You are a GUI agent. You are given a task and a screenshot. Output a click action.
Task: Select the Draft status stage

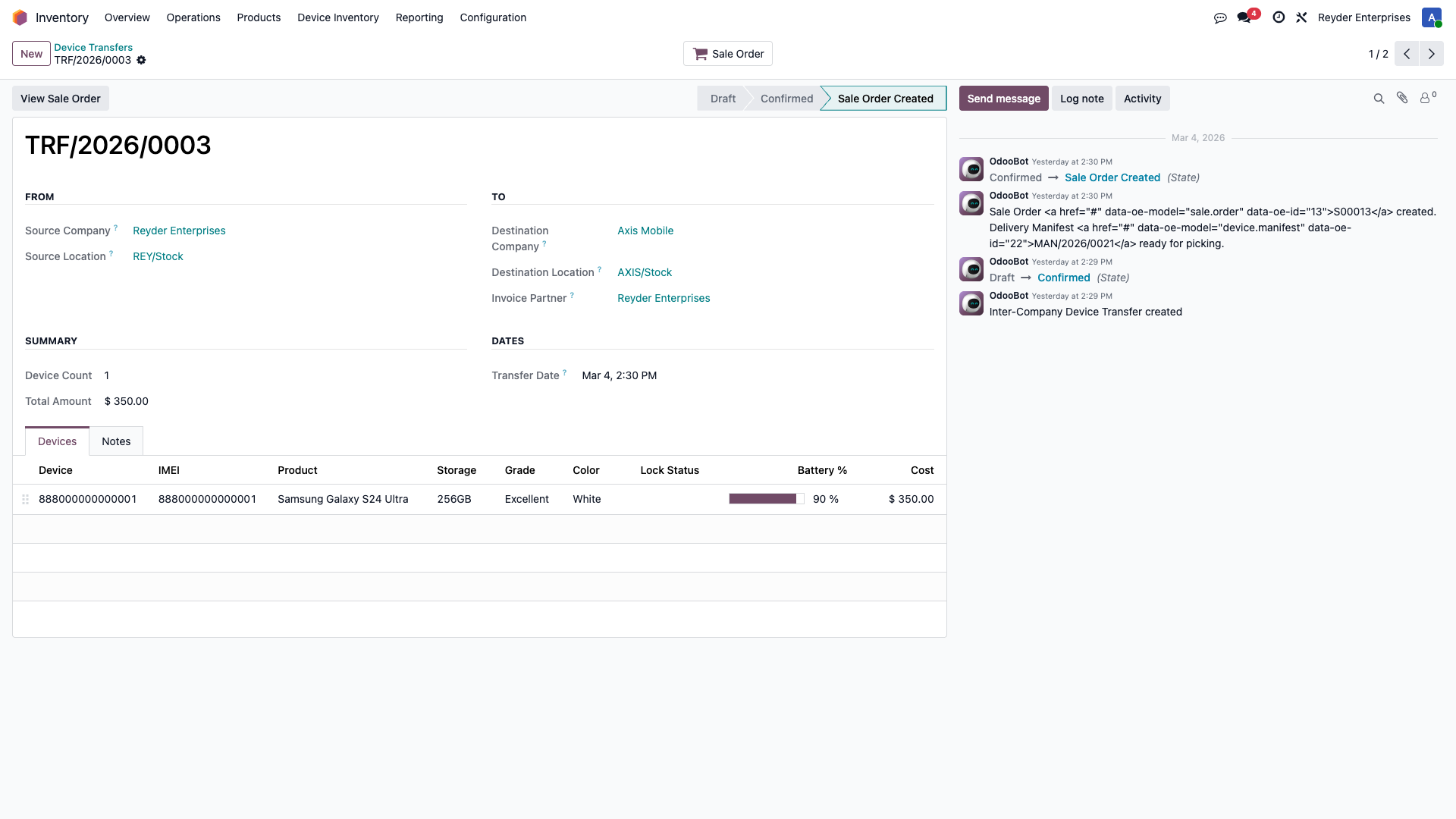tap(723, 99)
